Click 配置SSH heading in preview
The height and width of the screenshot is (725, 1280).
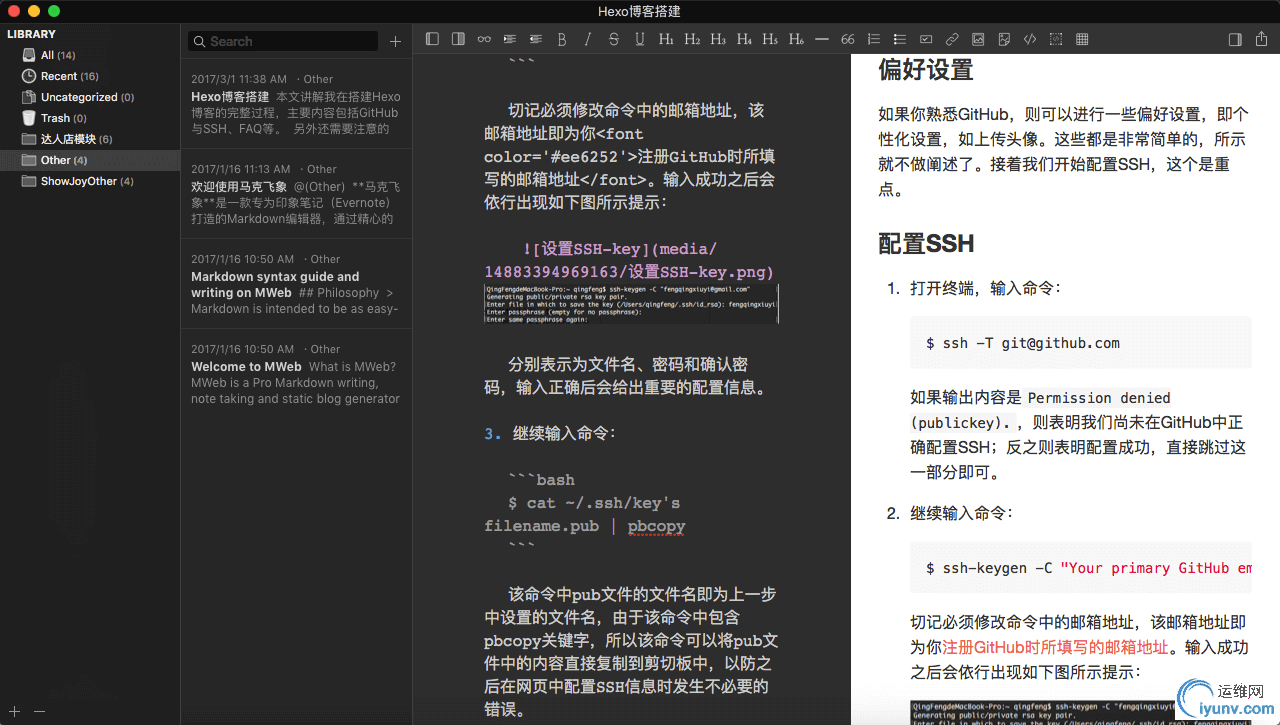point(926,244)
